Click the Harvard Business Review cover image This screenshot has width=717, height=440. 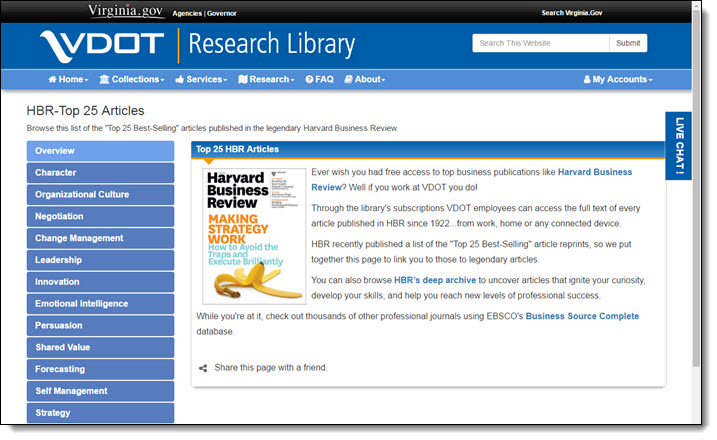pos(254,236)
